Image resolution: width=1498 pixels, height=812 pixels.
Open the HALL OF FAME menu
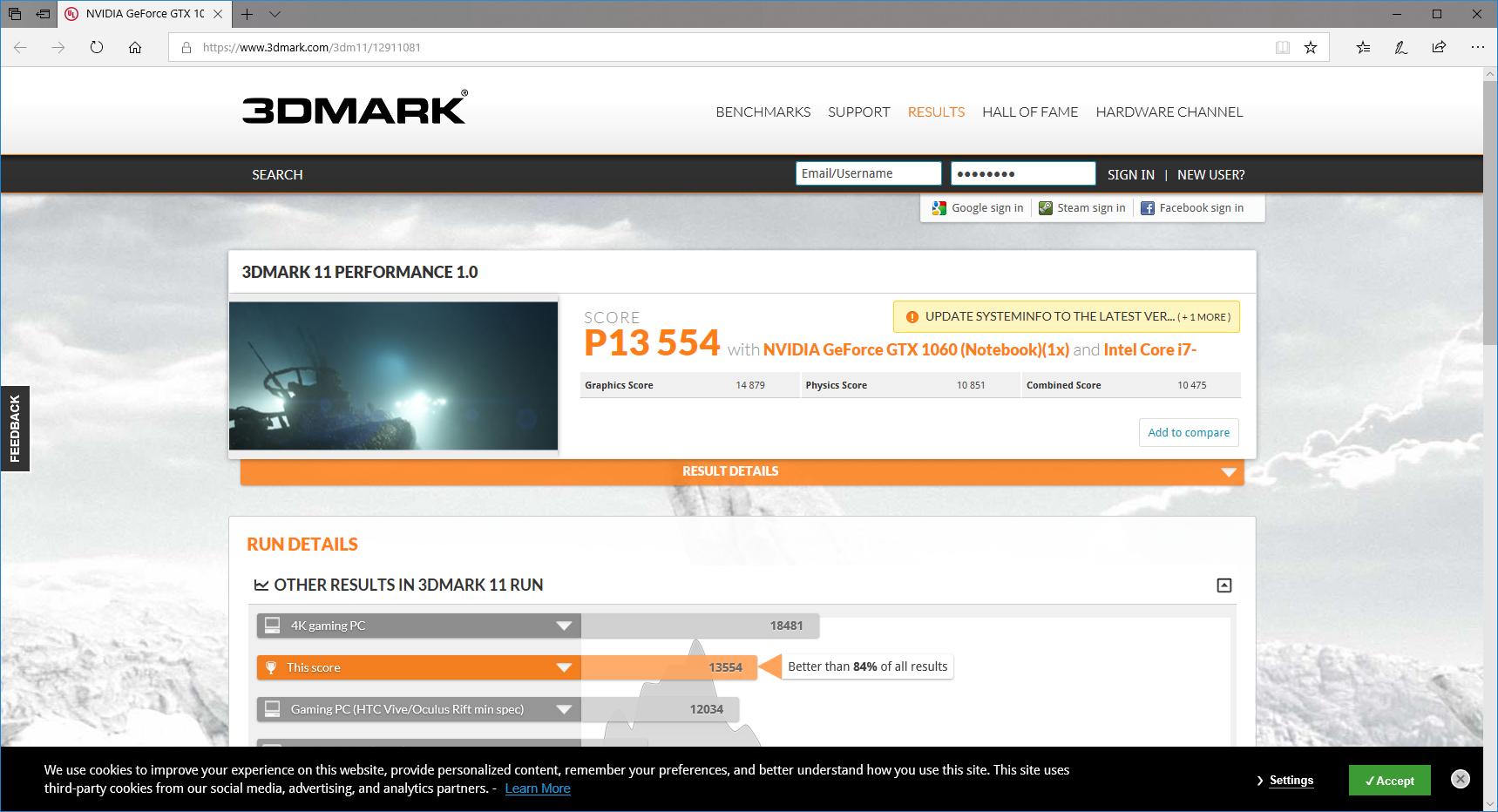(1030, 112)
